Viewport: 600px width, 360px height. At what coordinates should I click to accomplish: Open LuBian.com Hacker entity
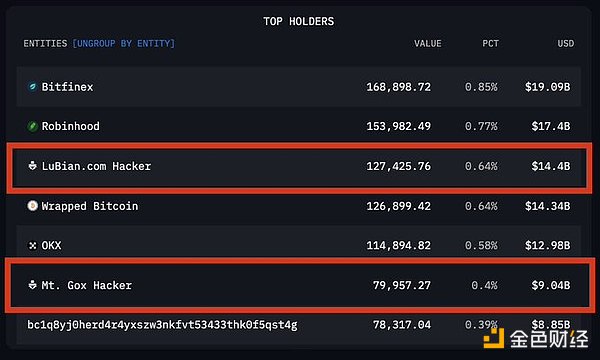(96, 166)
